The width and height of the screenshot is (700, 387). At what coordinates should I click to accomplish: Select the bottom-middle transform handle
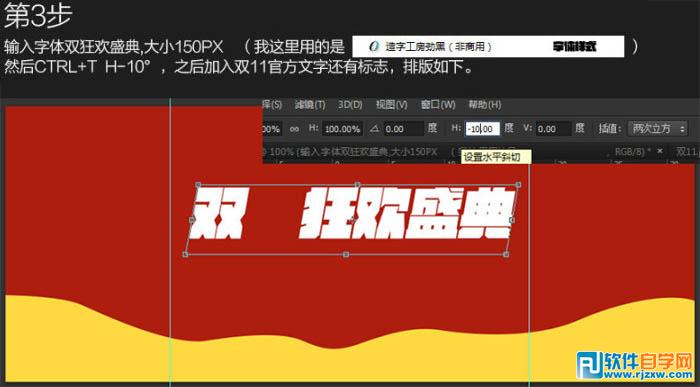coord(346,254)
